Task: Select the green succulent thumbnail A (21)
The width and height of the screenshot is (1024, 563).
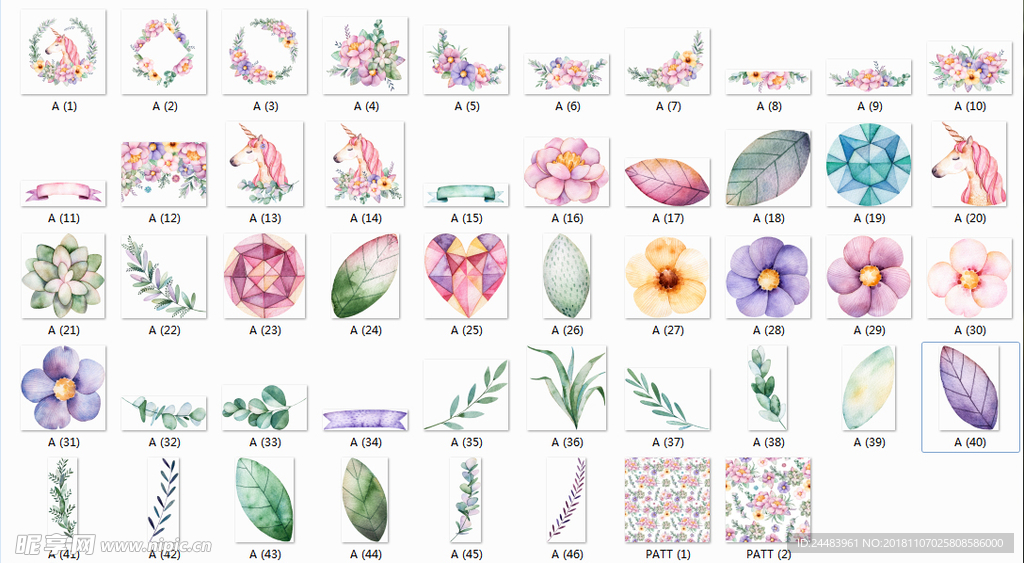Action: [63, 276]
